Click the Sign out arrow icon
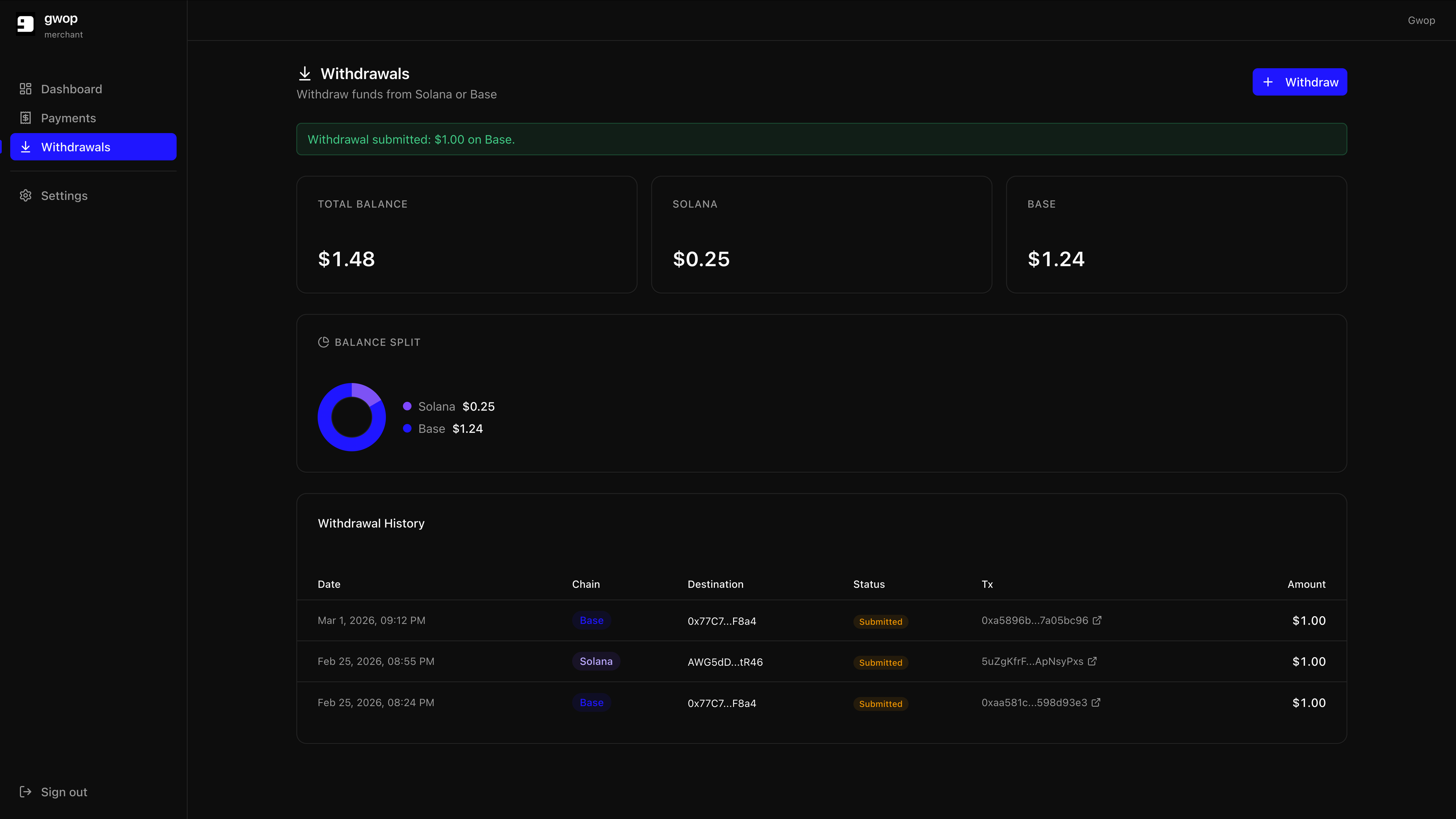 coord(25,791)
